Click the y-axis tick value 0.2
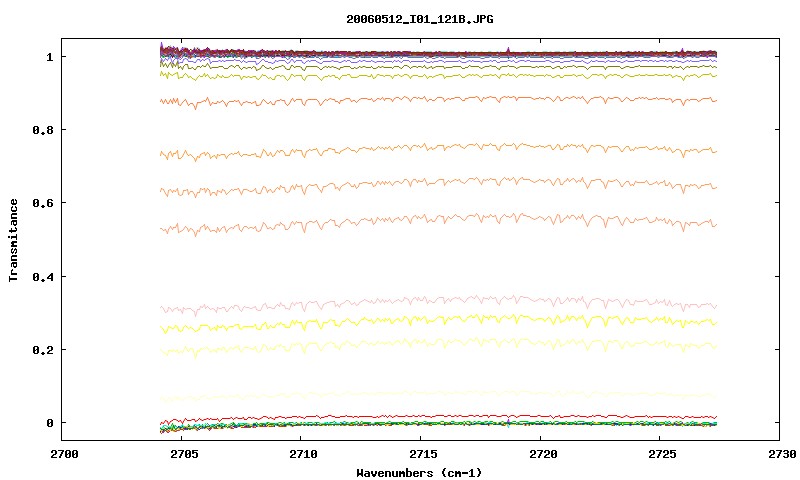This screenshot has height=480, width=800. pos(43,350)
